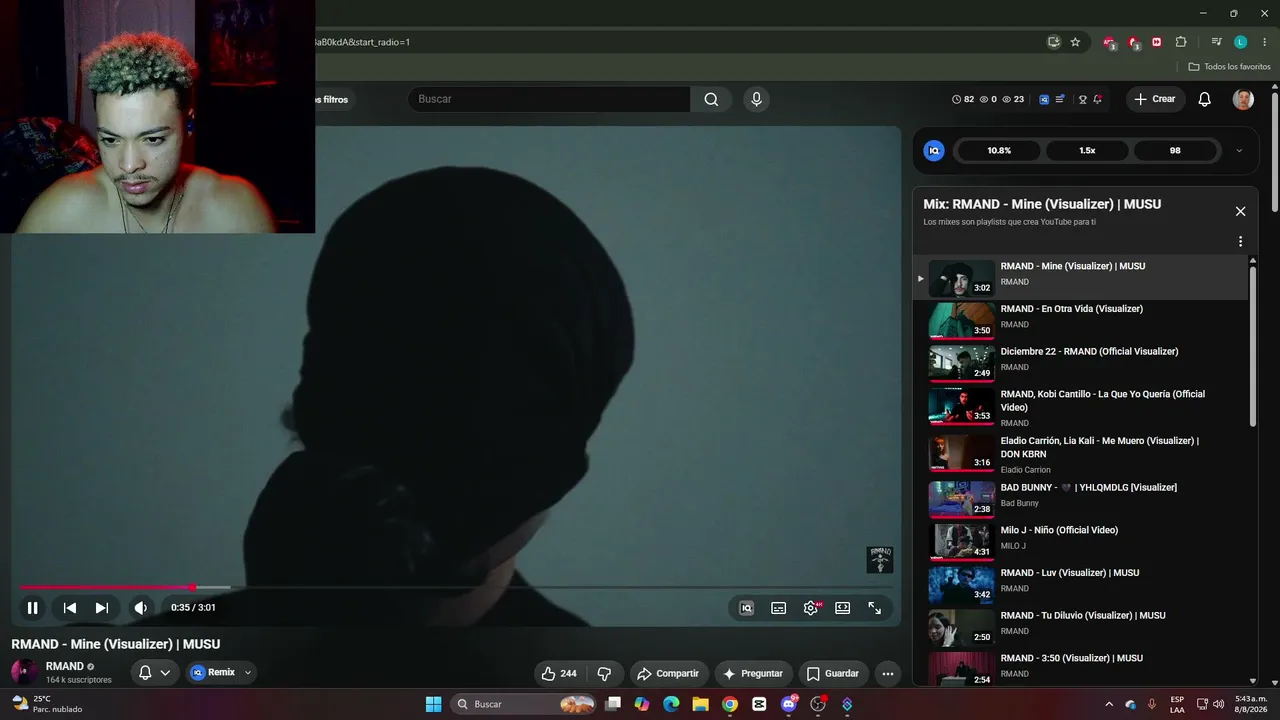
Task: Open Chrome extensions puzzle icon
Action: coord(1181,42)
